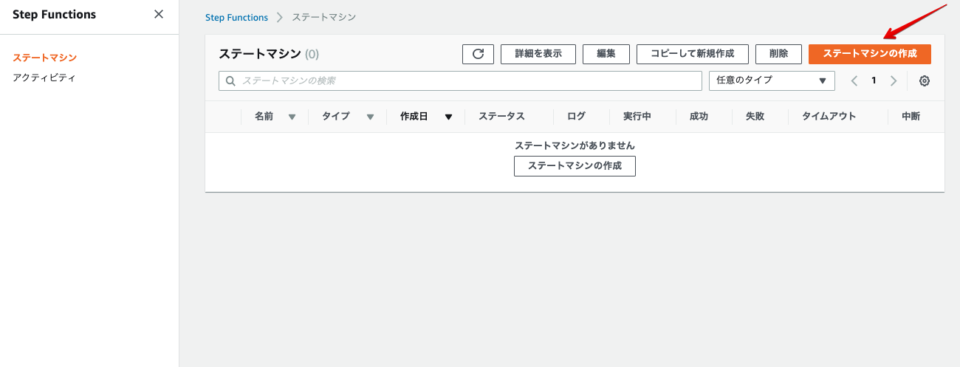Click ステートマシンの作成 button in empty table
960x367 pixels.
(x=575, y=166)
